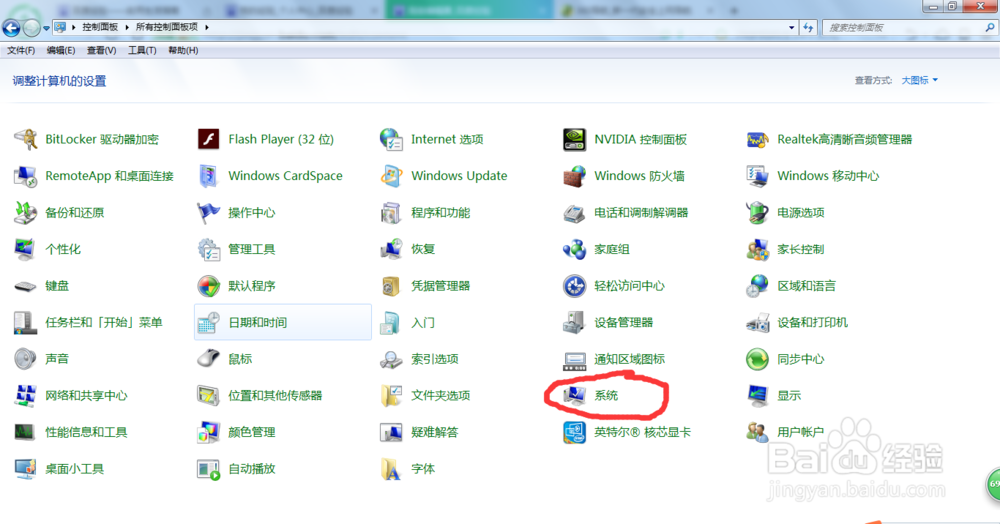Expand arrow after 所有控制面板项 breadcrumb
1000x524 pixels.
(207, 27)
